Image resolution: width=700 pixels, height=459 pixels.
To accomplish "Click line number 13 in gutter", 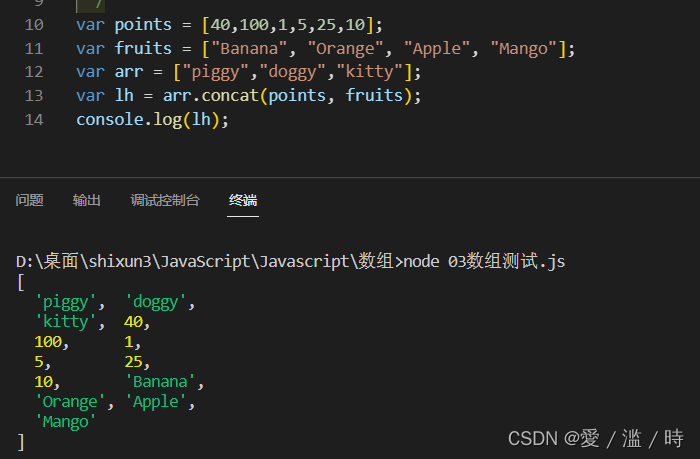I will pos(34,96).
